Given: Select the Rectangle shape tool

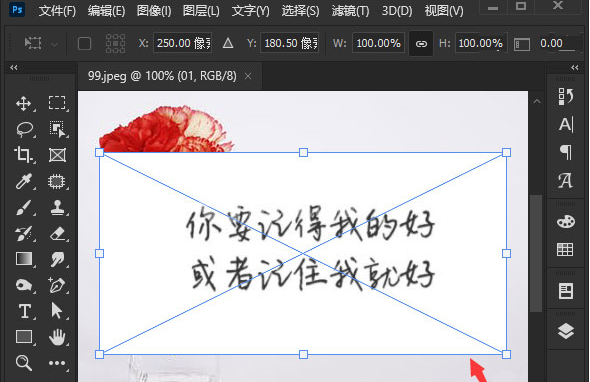Looking at the screenshot, I should (x=24, y=336).
